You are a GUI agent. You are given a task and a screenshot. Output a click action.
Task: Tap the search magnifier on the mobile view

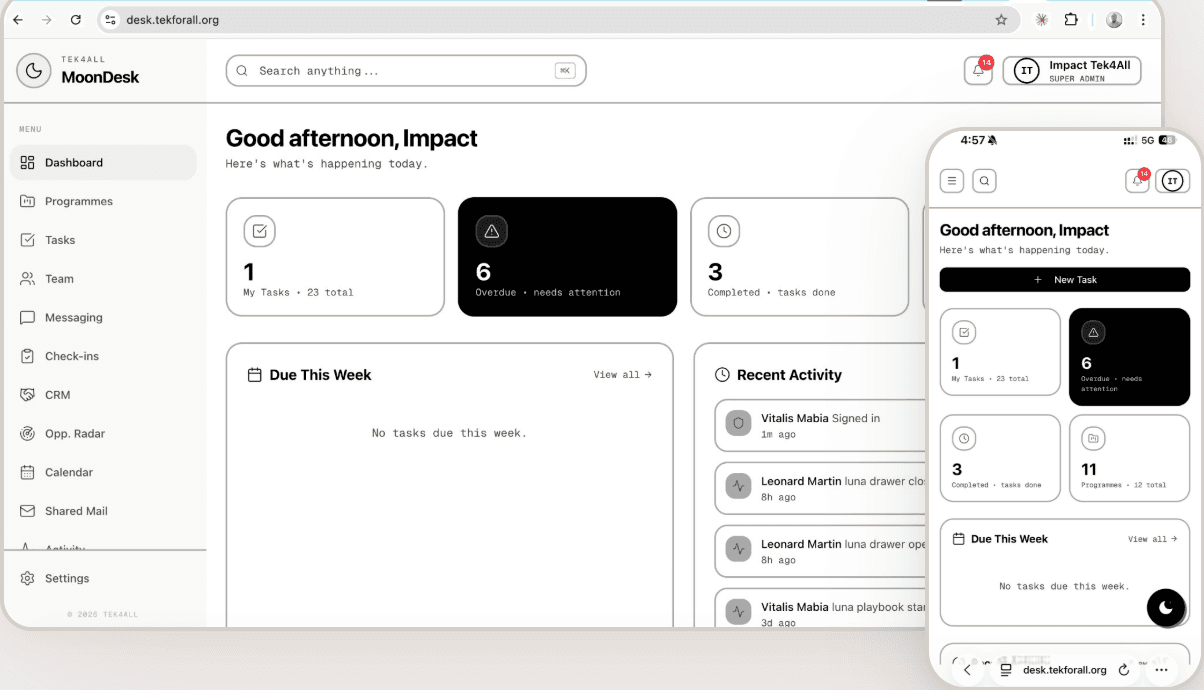984,181
